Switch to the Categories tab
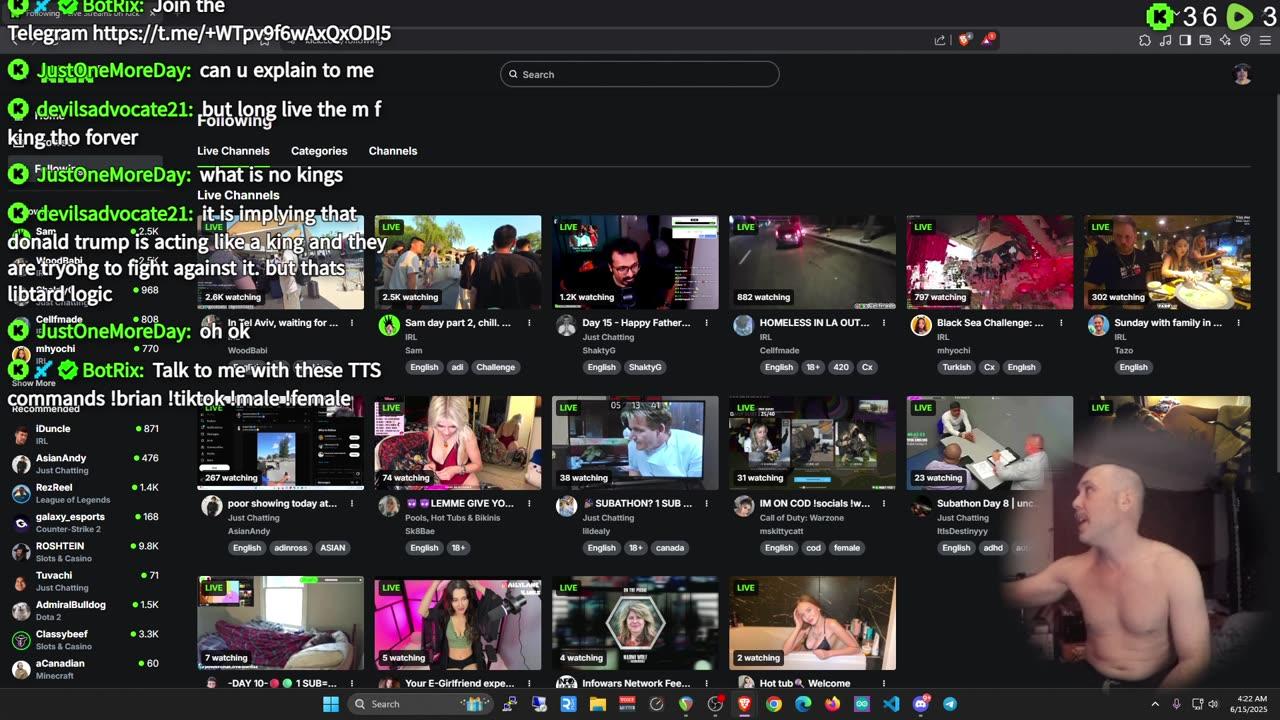The height and width of the screenshot is (720, 1280). [319, 151]
